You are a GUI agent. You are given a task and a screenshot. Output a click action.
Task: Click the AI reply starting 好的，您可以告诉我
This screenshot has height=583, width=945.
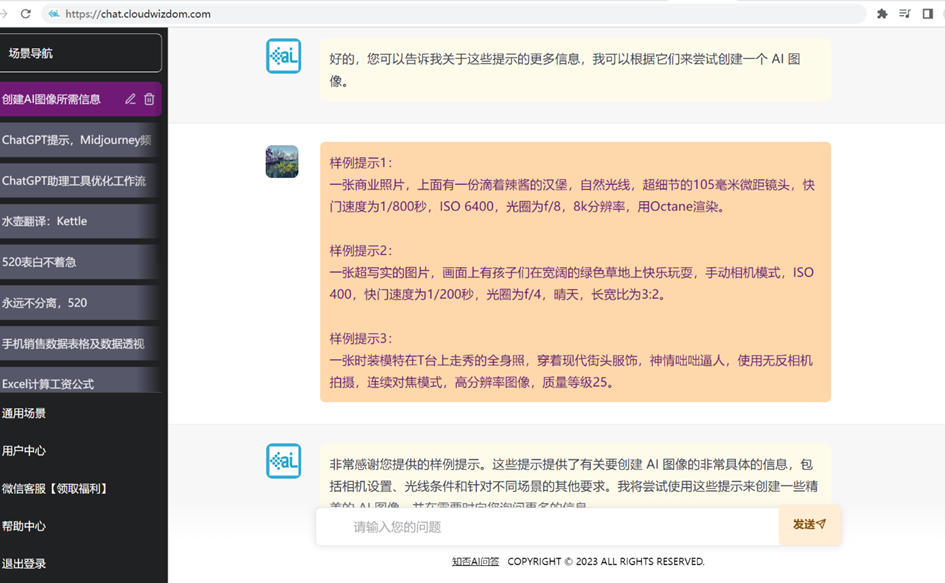576,70
